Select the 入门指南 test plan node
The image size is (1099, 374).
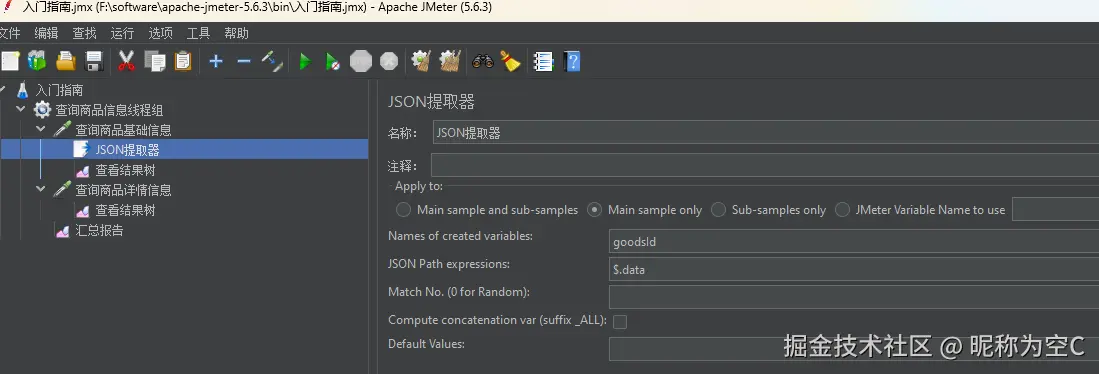tap(59, 90)
